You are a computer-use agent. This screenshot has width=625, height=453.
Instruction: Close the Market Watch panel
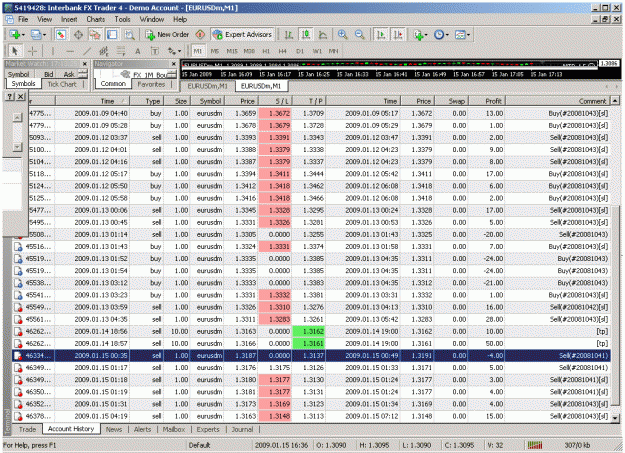85,64
